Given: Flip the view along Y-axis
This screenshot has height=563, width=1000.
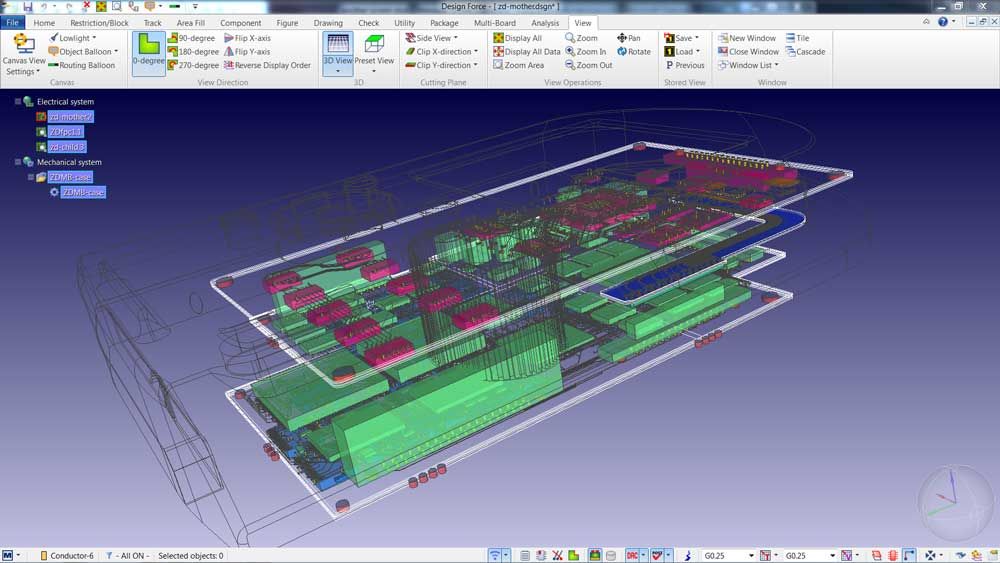Looking at the screenshot, I should pos(247,52).
